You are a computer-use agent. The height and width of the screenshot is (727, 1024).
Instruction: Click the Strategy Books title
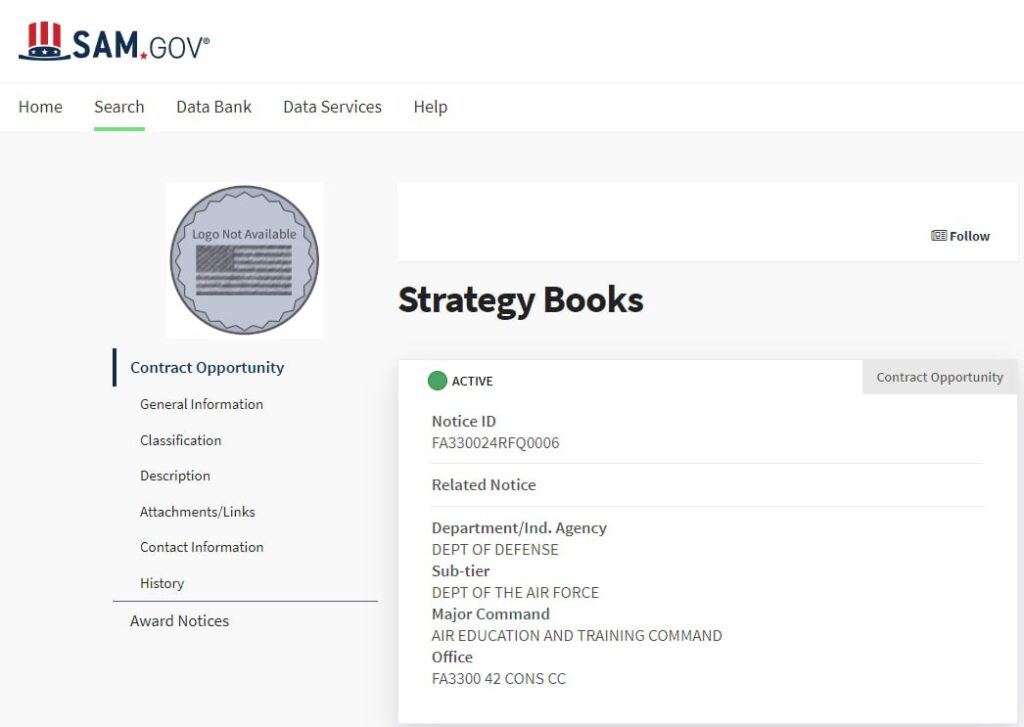click(521, 300)
